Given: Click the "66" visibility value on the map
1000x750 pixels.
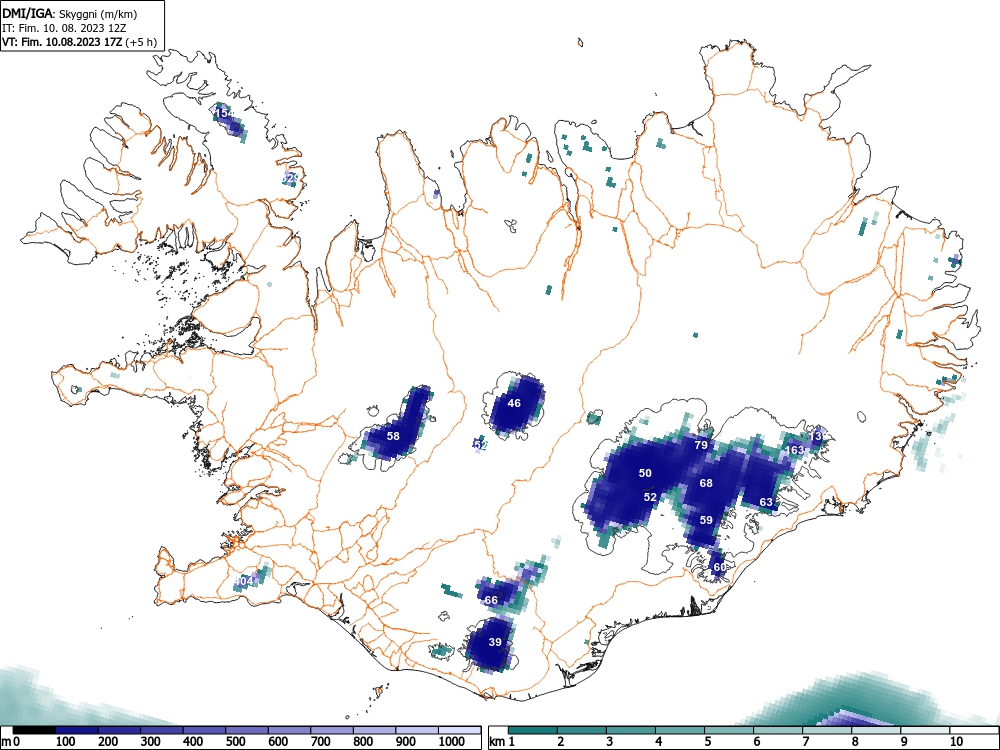Looking at the screenshot, I should [x=491, y=601].
